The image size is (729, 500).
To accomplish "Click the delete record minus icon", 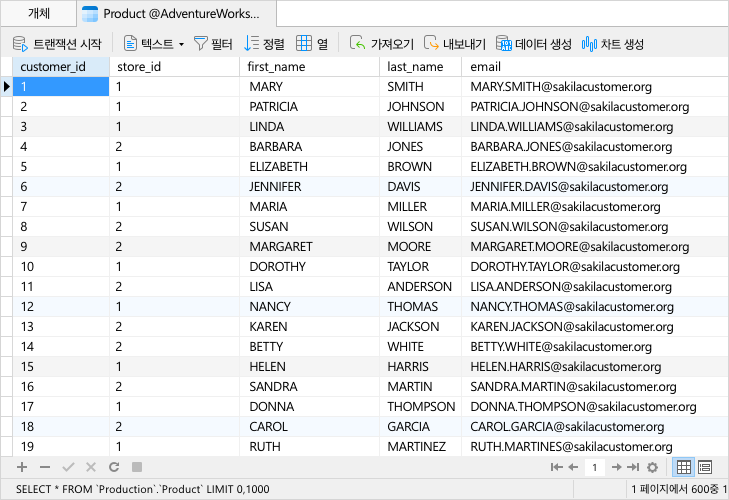I will 45,467.
